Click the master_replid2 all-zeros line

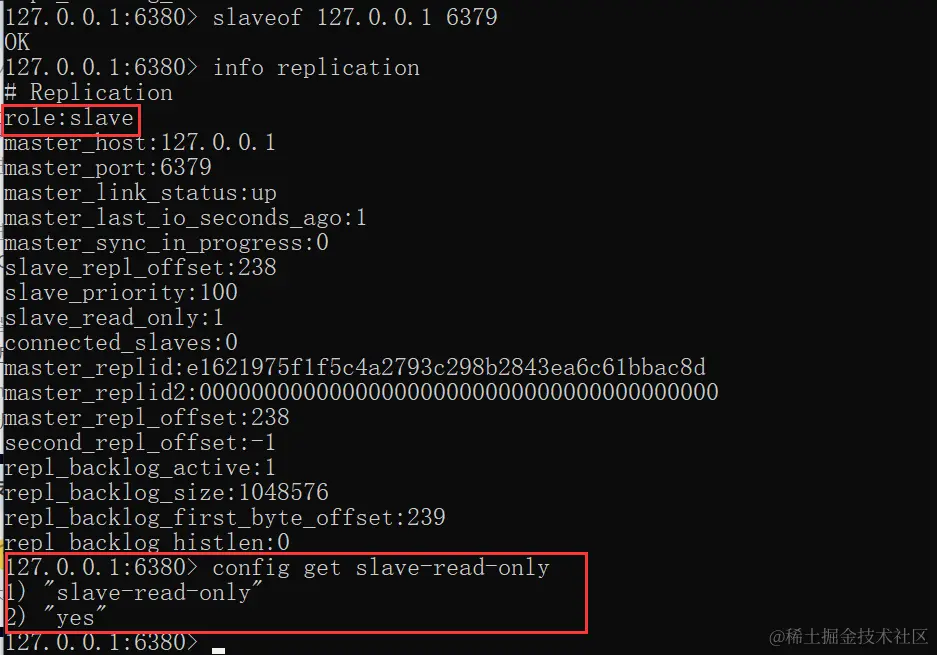[x=362, y=393]
